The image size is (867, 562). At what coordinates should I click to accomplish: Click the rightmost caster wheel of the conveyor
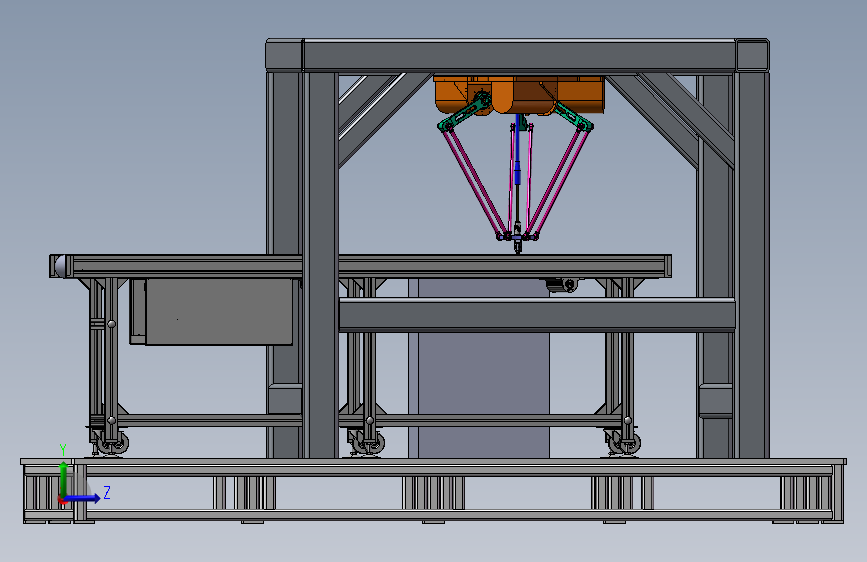630,444
